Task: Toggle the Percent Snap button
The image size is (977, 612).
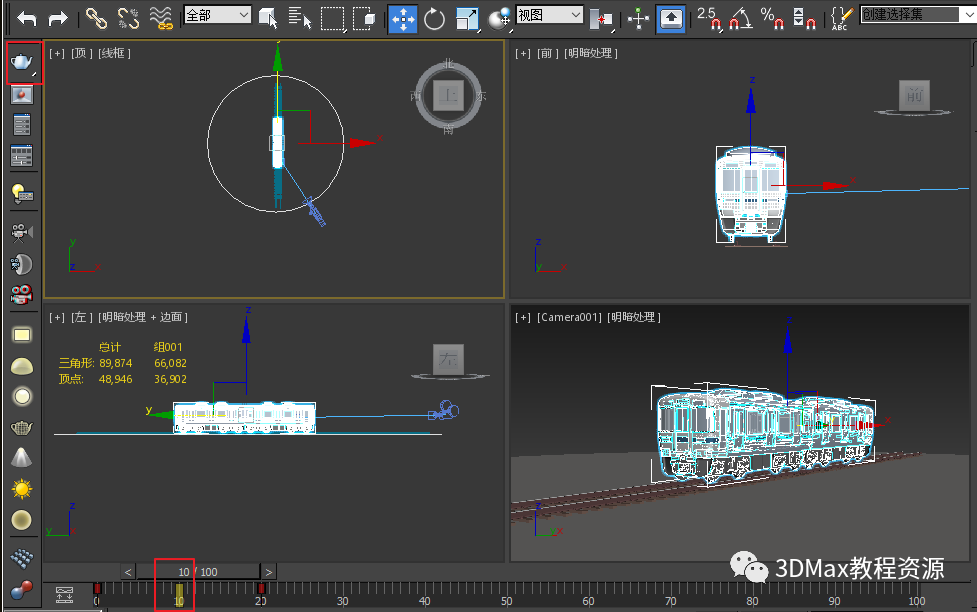Action: click(x=770, y=18)
